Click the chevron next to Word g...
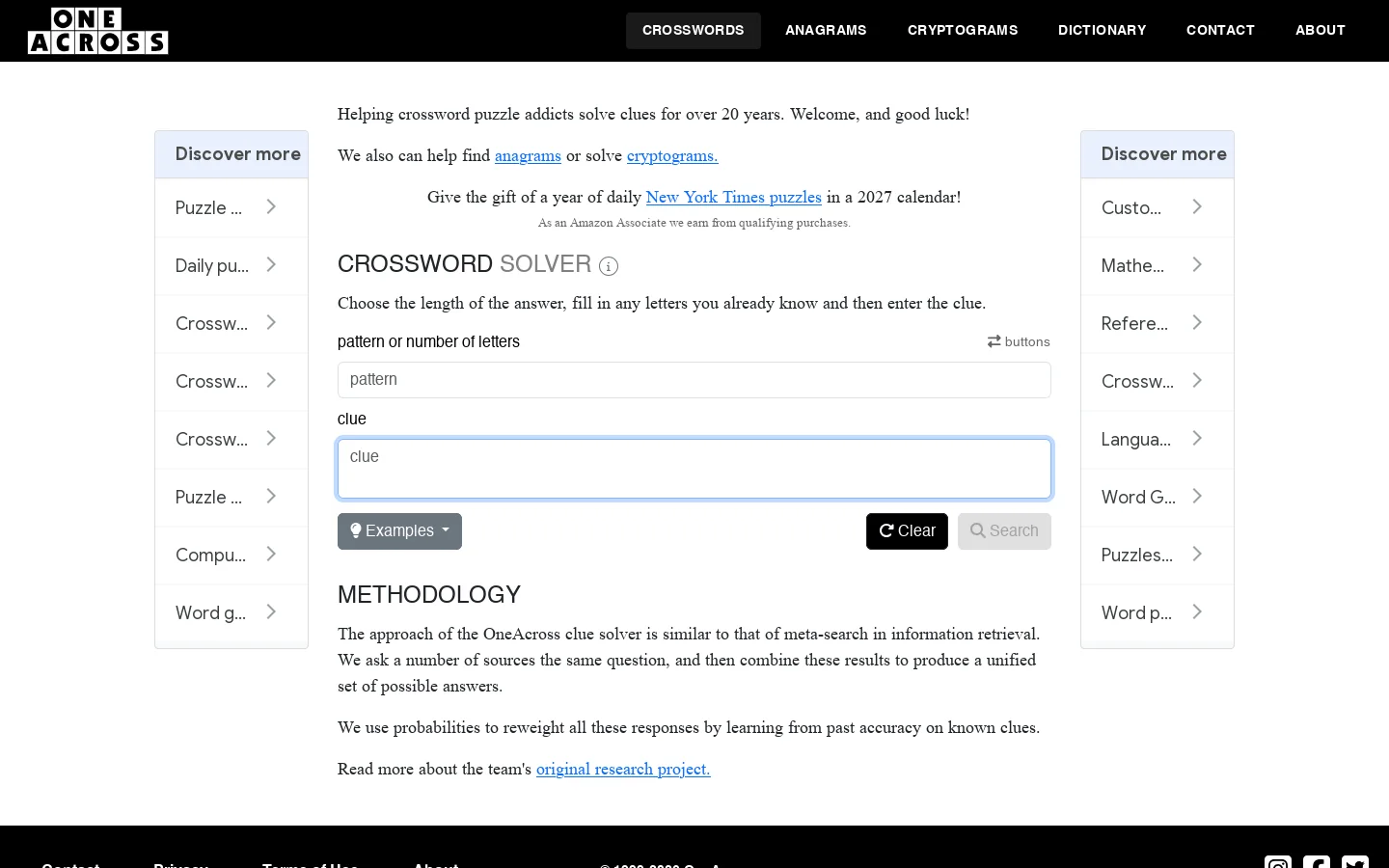The height and width of the screenshot is (868, 1389). coord(271,612)
